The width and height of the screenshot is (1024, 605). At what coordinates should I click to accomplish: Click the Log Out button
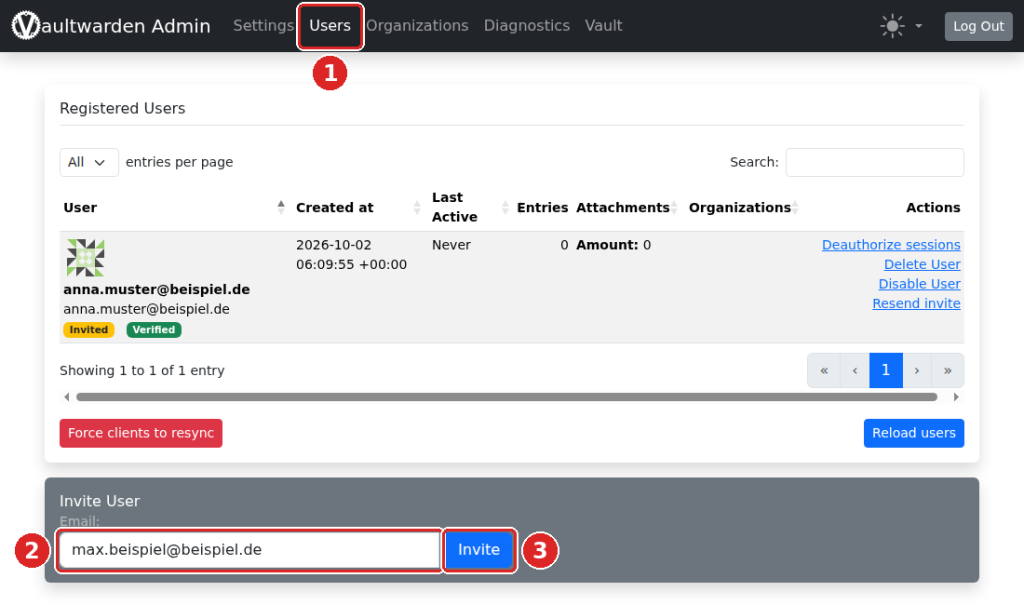(x=978, y=26)
